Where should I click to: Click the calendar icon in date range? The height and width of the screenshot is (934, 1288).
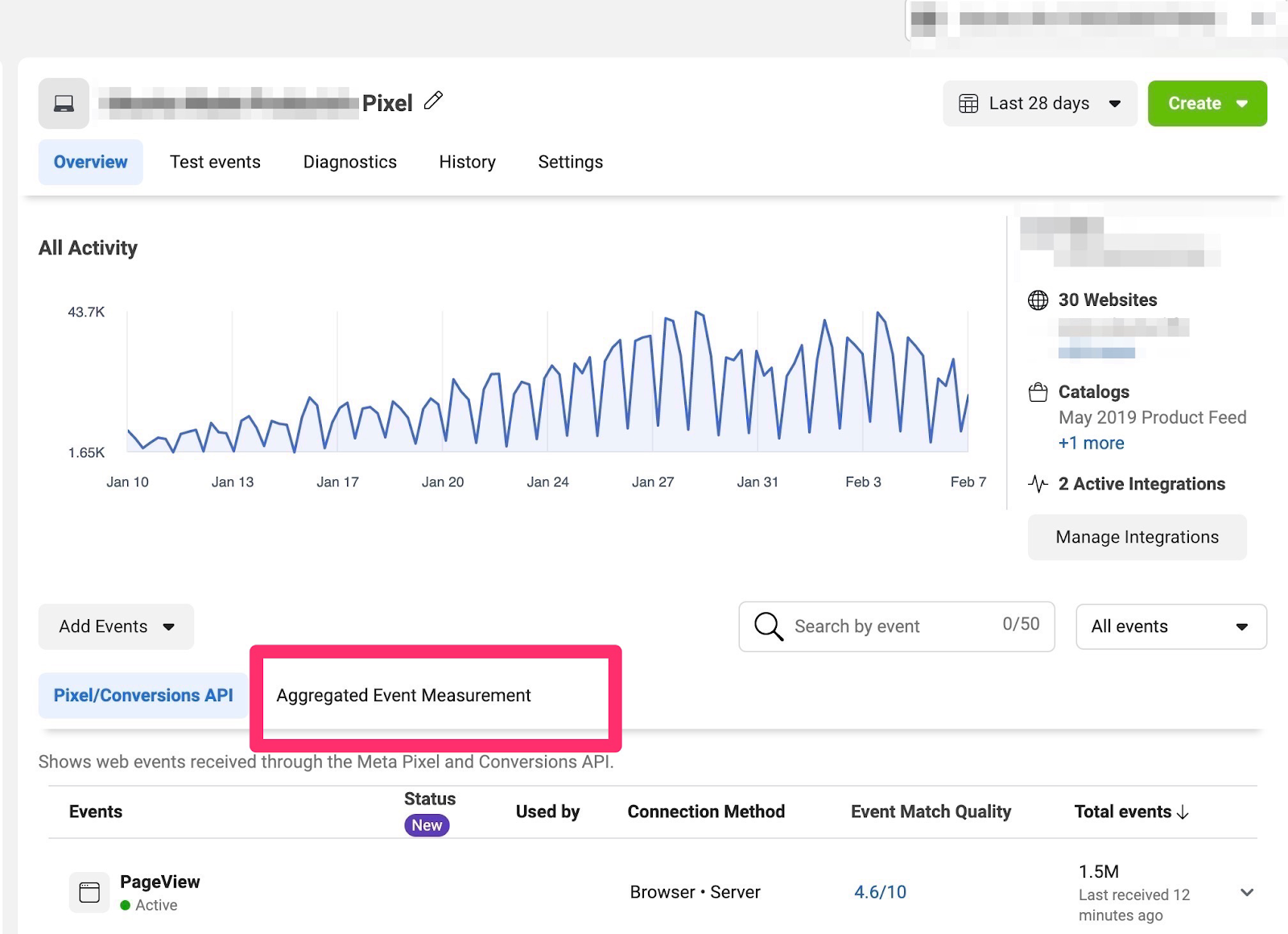[x=968, y=103]
